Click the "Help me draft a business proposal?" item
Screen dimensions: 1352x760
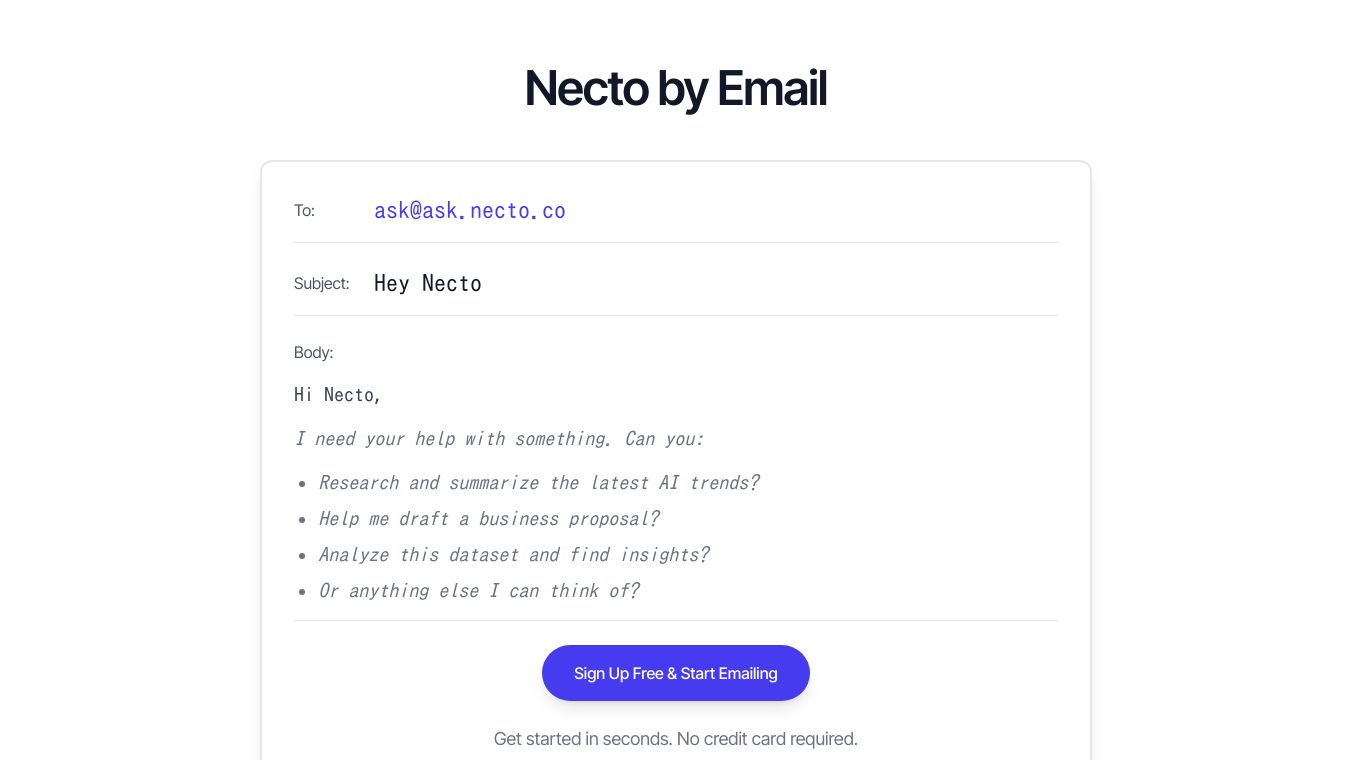488,518
